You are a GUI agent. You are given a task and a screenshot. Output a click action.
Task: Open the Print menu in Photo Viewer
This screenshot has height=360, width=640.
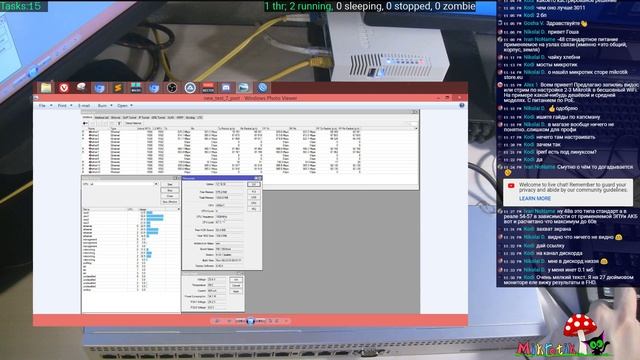[x=62, y=106]
